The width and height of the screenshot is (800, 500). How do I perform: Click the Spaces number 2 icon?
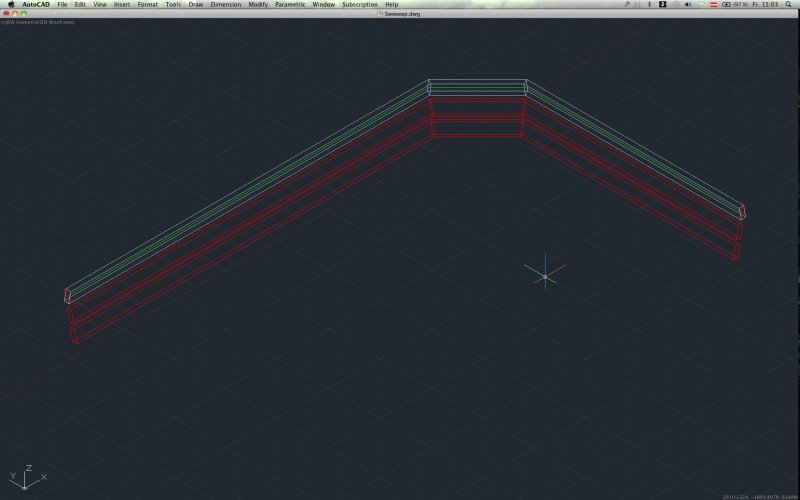[662, 4]
